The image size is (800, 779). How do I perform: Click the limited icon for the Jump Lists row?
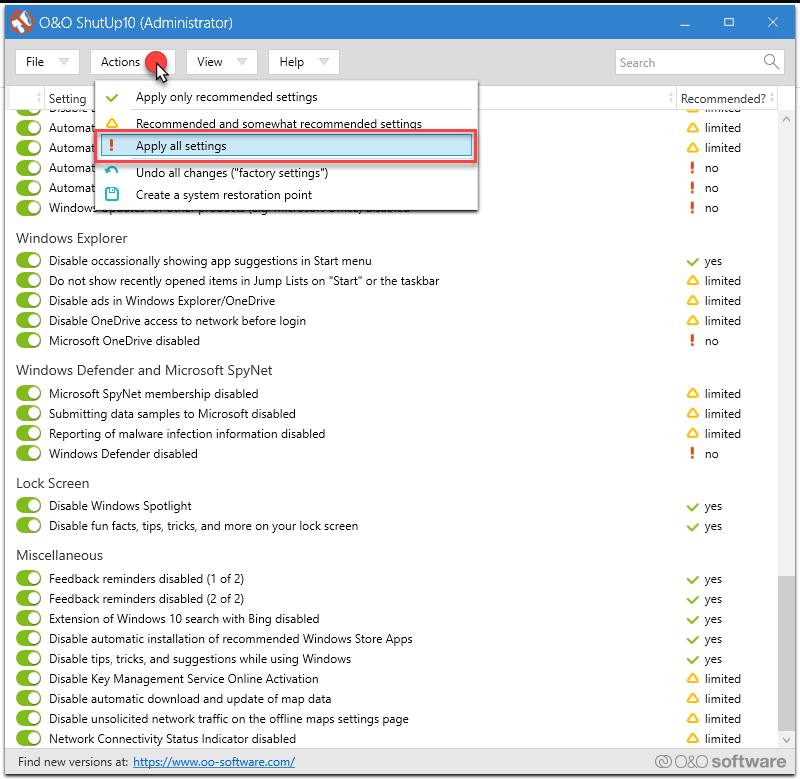[692, 281]
